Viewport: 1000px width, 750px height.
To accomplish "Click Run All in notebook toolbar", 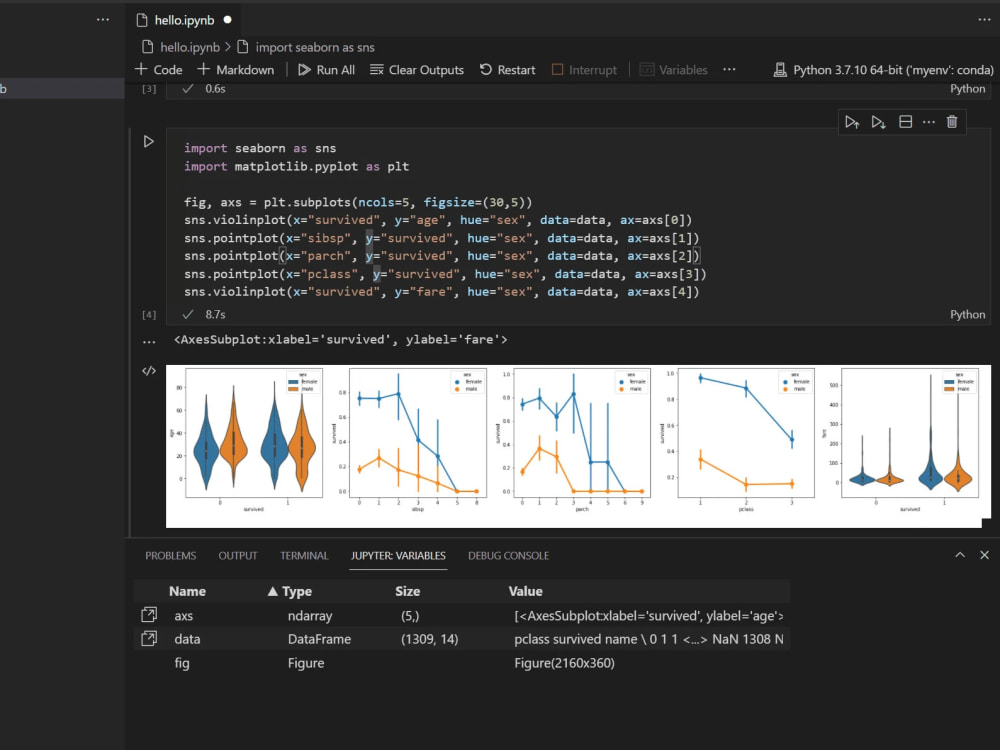I will pyautogui.click(x=327, y=70).
